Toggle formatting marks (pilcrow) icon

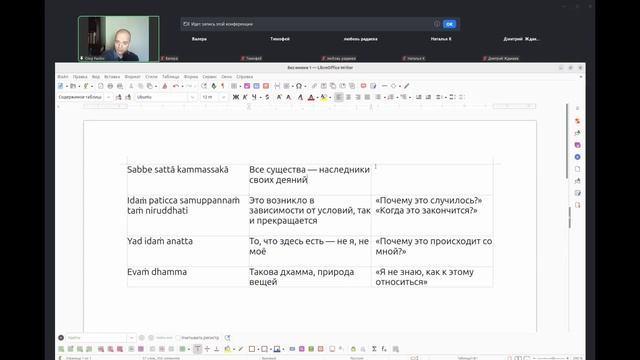click(x=223, y=86)
